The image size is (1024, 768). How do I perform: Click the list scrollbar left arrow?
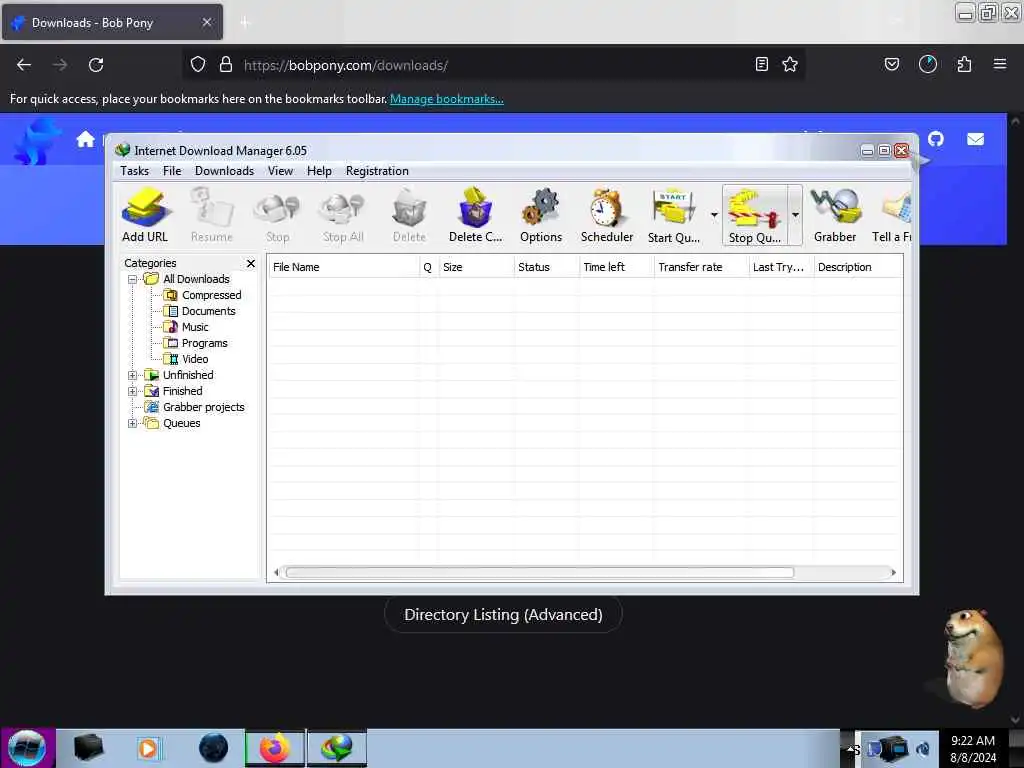point(276,573)
